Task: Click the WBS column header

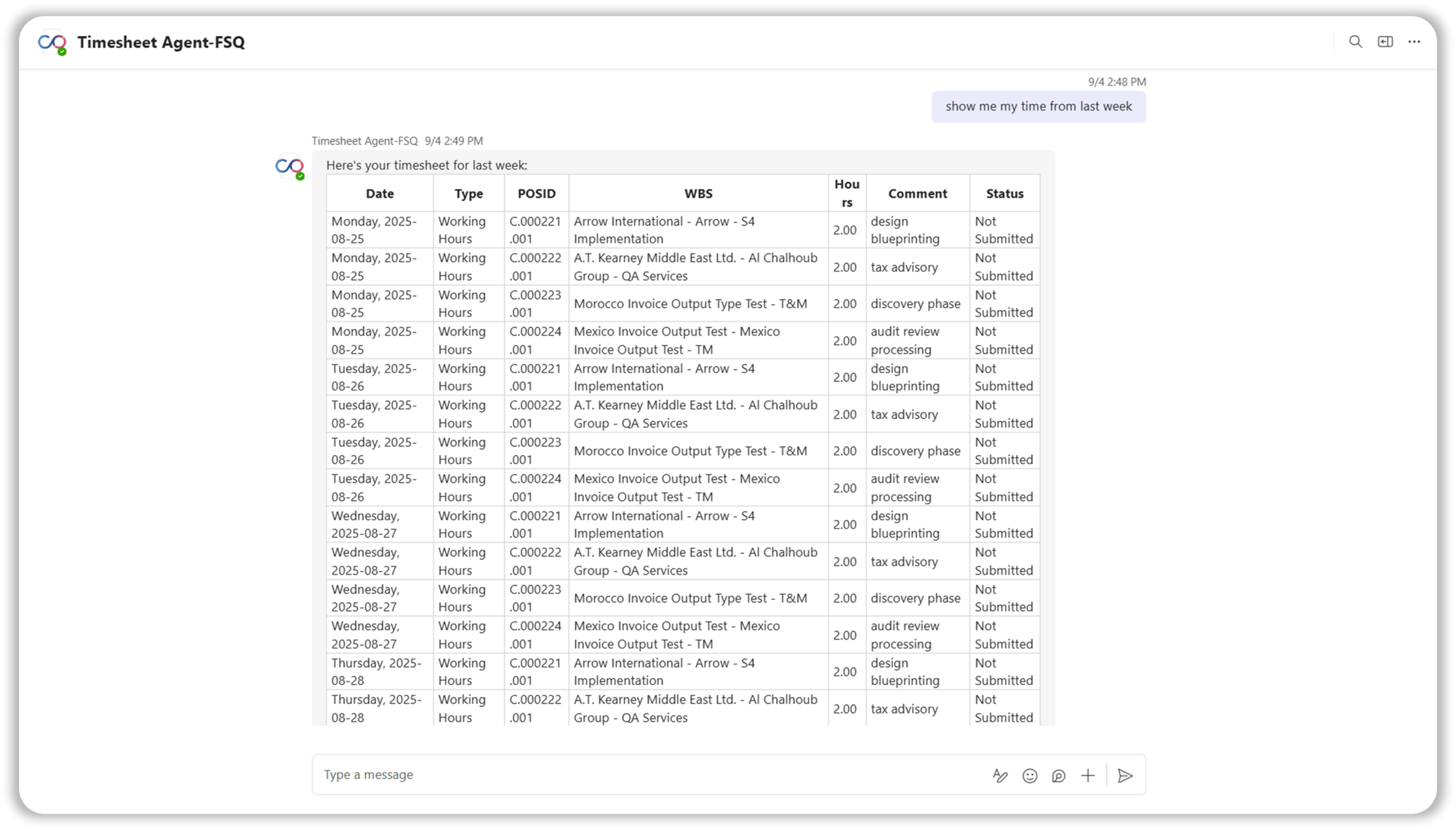Action: pos(698,193)
